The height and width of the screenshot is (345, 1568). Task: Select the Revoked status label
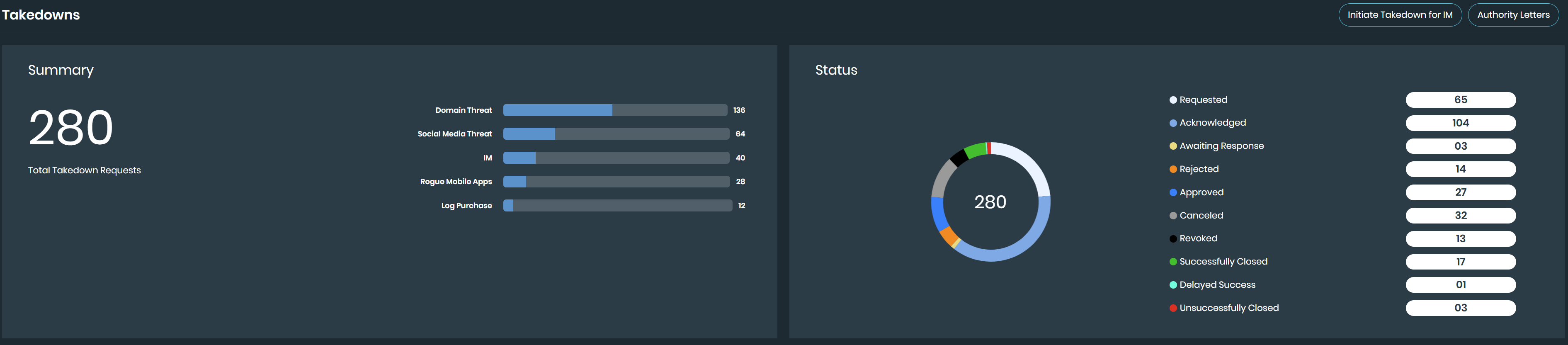click(x=1198, y=238)
